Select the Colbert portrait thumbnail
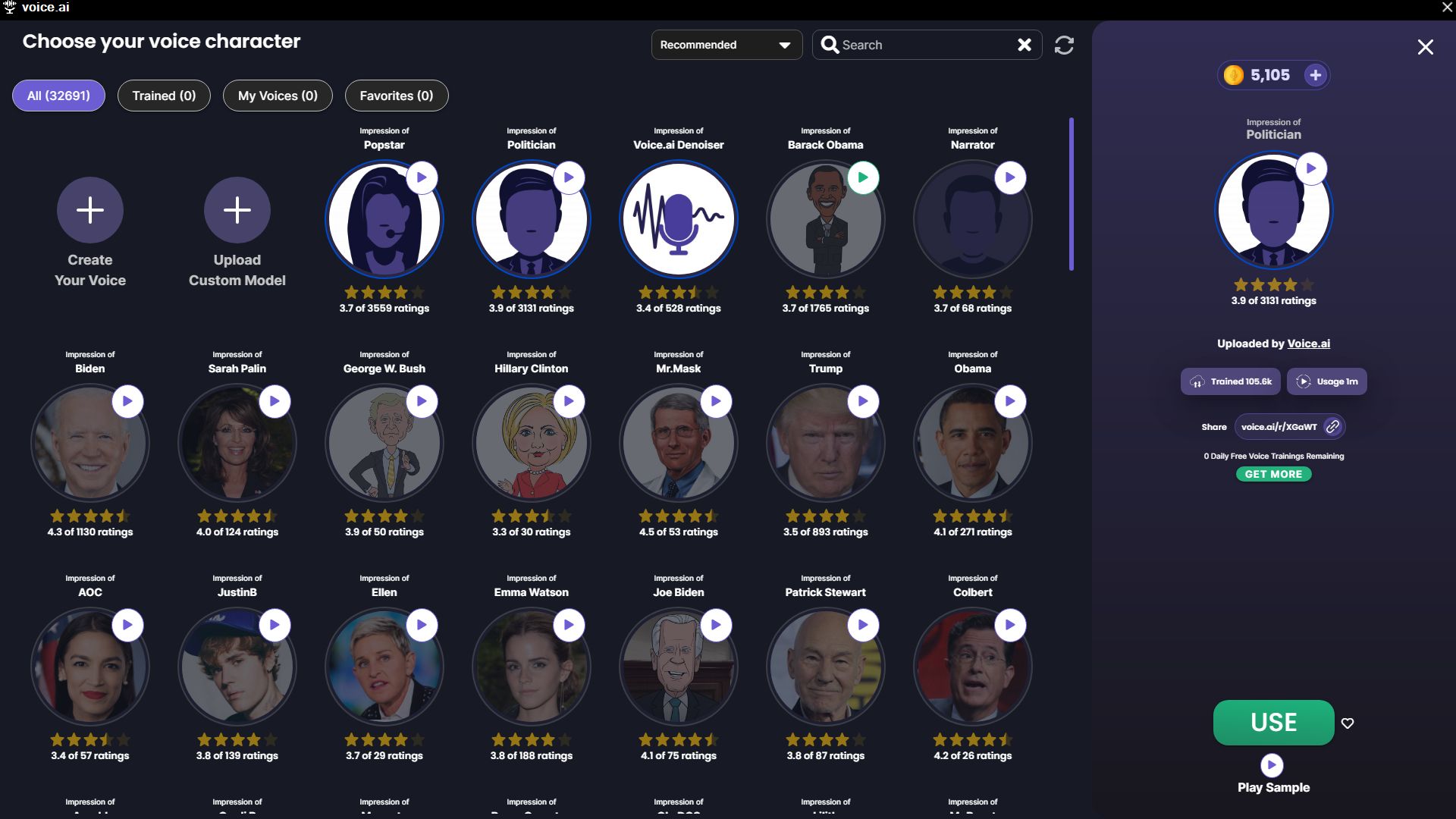The image size is (1456, 819). tap(973, 667)
